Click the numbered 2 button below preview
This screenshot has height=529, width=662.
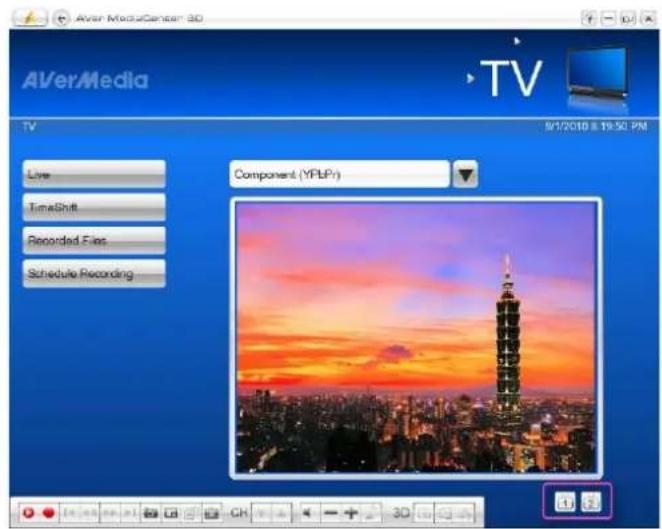(591, 502)
